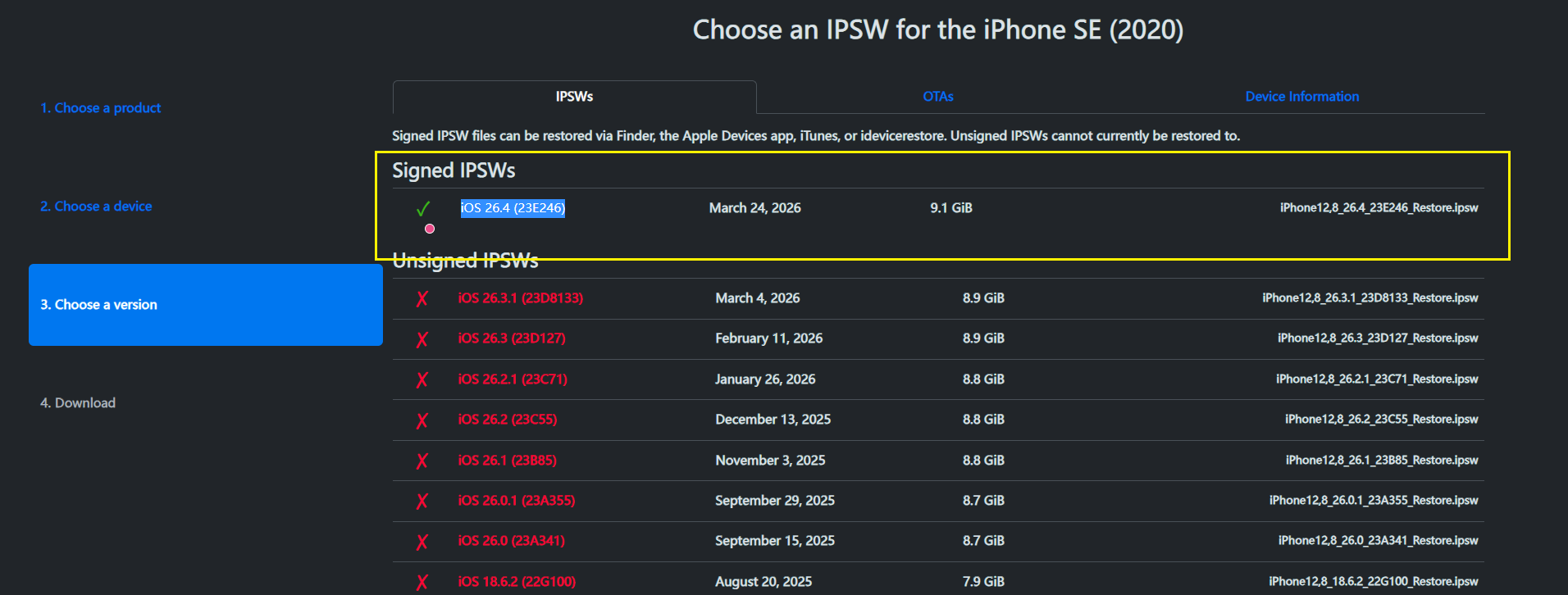The width and height of the screenshot is (1568, 595).
Task: Click the red X beside iOS 26.3
Action: [422, 339]
